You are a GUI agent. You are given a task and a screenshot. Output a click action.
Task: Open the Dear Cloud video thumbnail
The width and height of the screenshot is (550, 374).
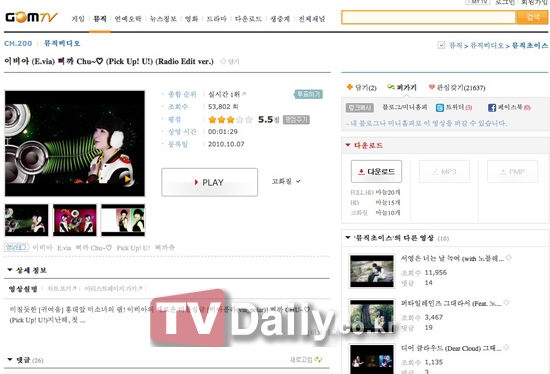pos(372,359)
